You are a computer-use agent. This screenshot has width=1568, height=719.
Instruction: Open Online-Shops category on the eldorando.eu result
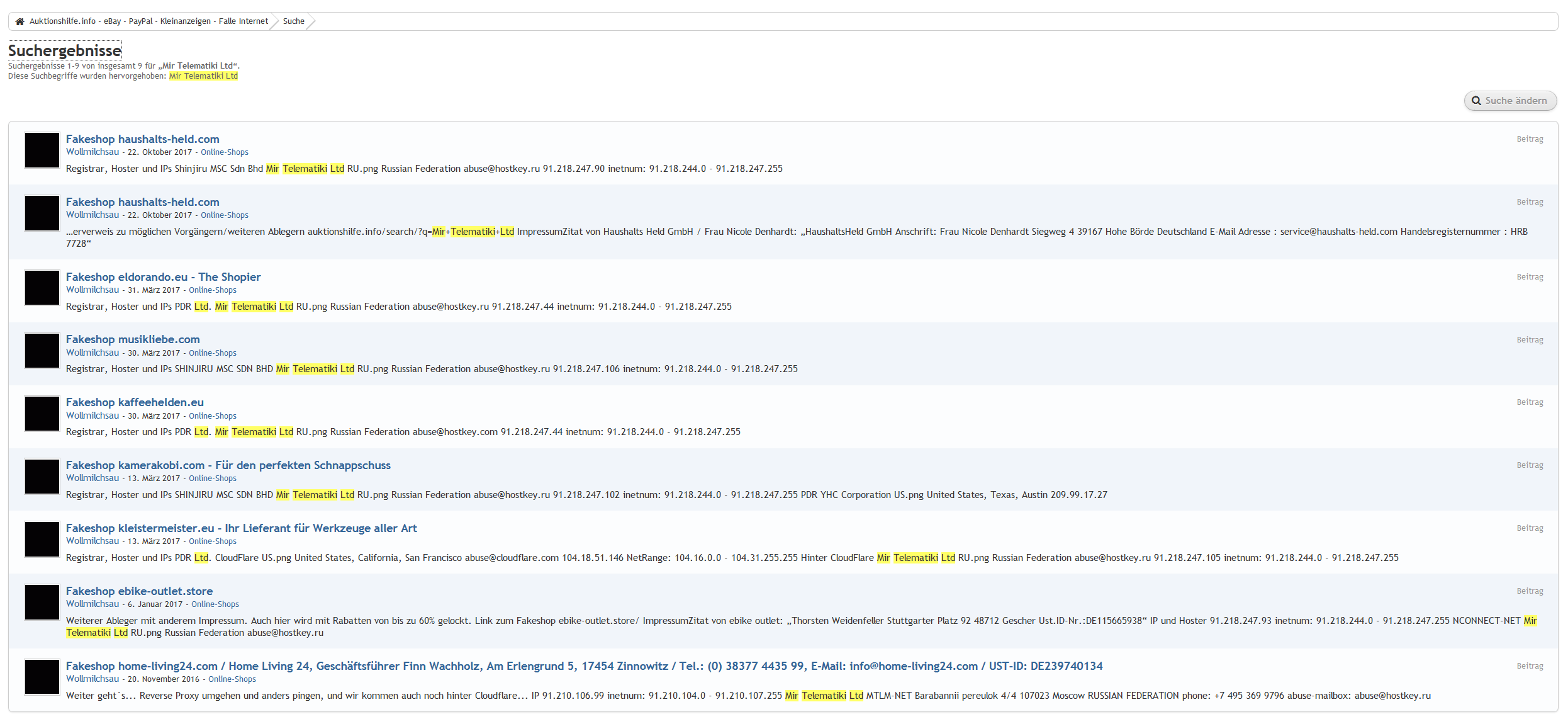(x=213, y=290)
